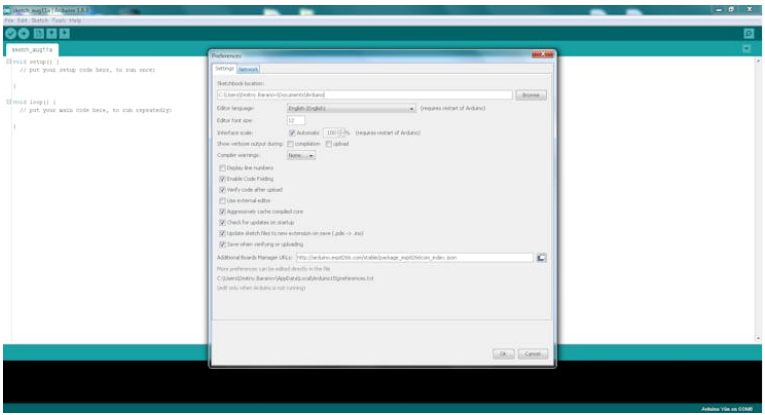Click the interface scale percentage spinner
The height and width of the screenshot is (415, 765).
click(334, 132)
